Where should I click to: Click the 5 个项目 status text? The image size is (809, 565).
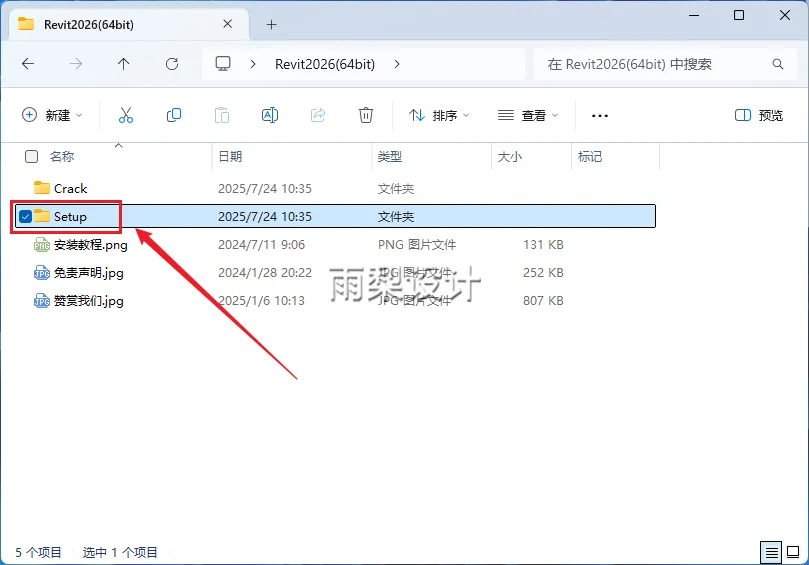click(38, 553)
